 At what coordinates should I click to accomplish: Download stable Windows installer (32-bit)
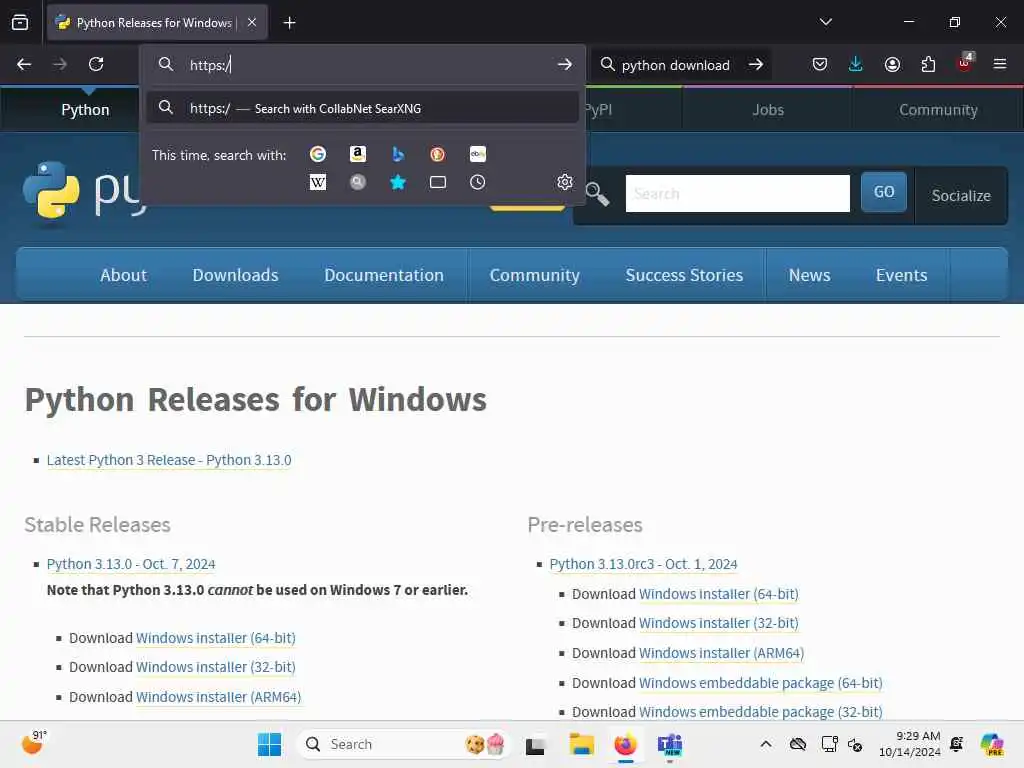click(216, 667)
